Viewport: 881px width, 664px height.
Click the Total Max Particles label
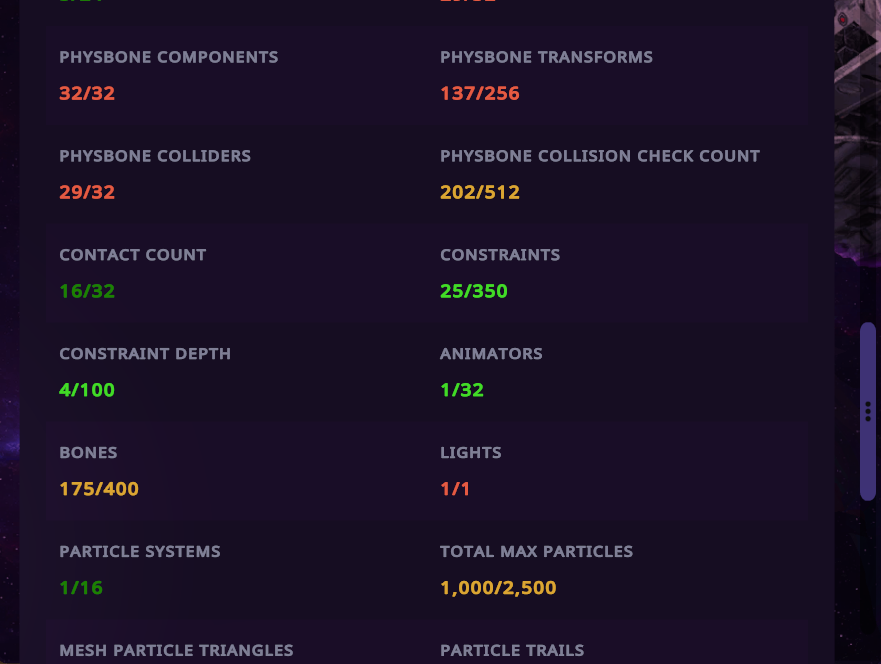pyautogui.click(x=537, y=552)
